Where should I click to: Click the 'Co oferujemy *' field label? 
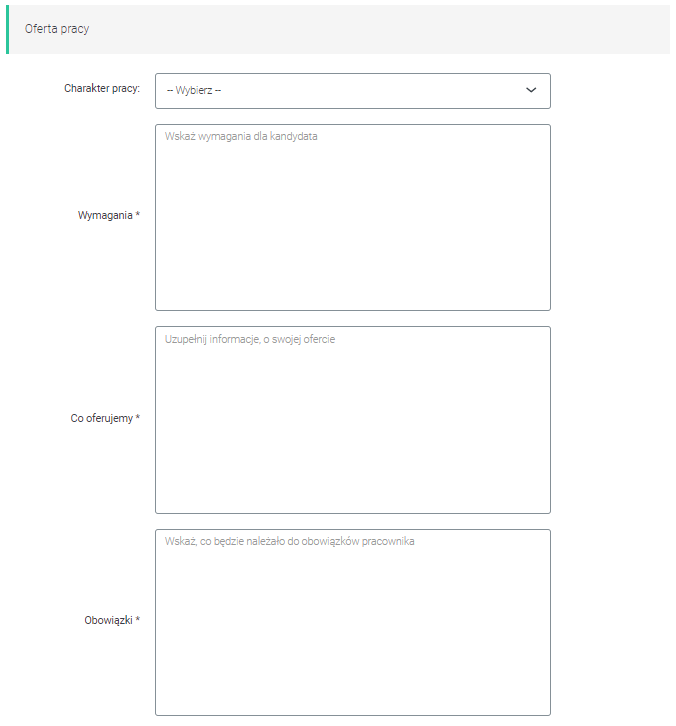click(x=105, y=418)
